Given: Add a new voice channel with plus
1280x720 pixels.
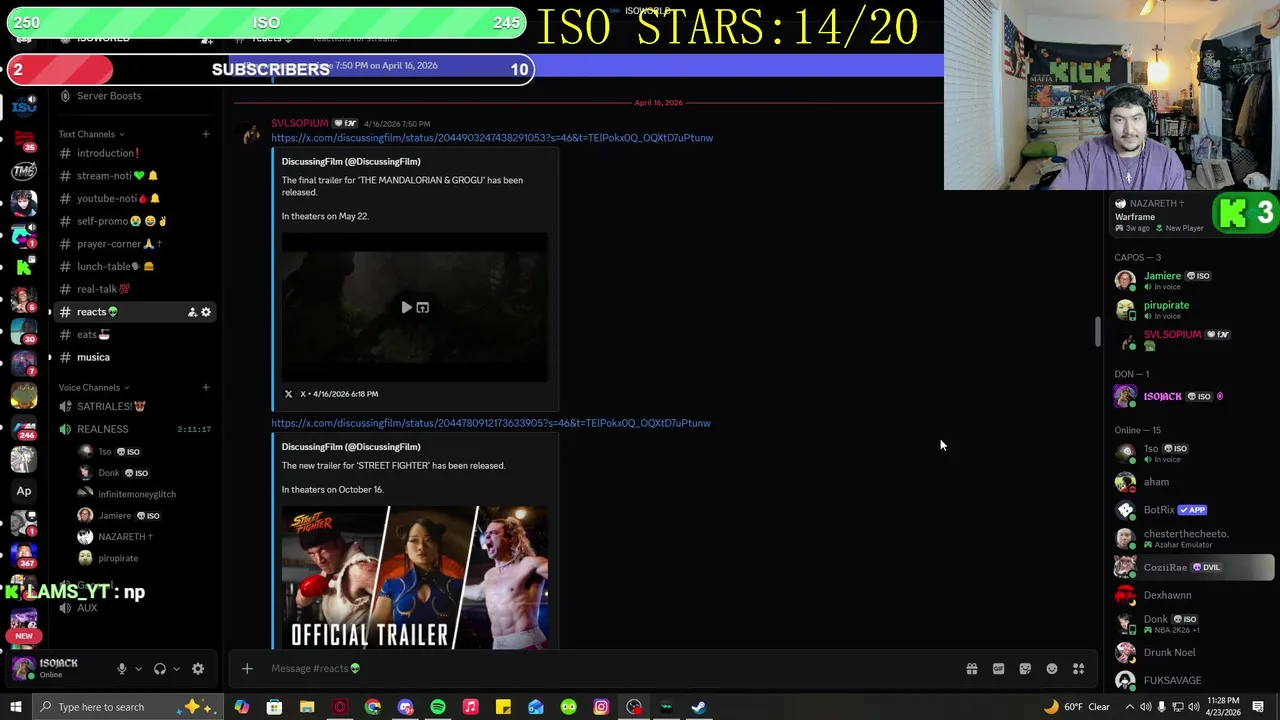Looking at the screenshot, I should [x=206, y=387].
